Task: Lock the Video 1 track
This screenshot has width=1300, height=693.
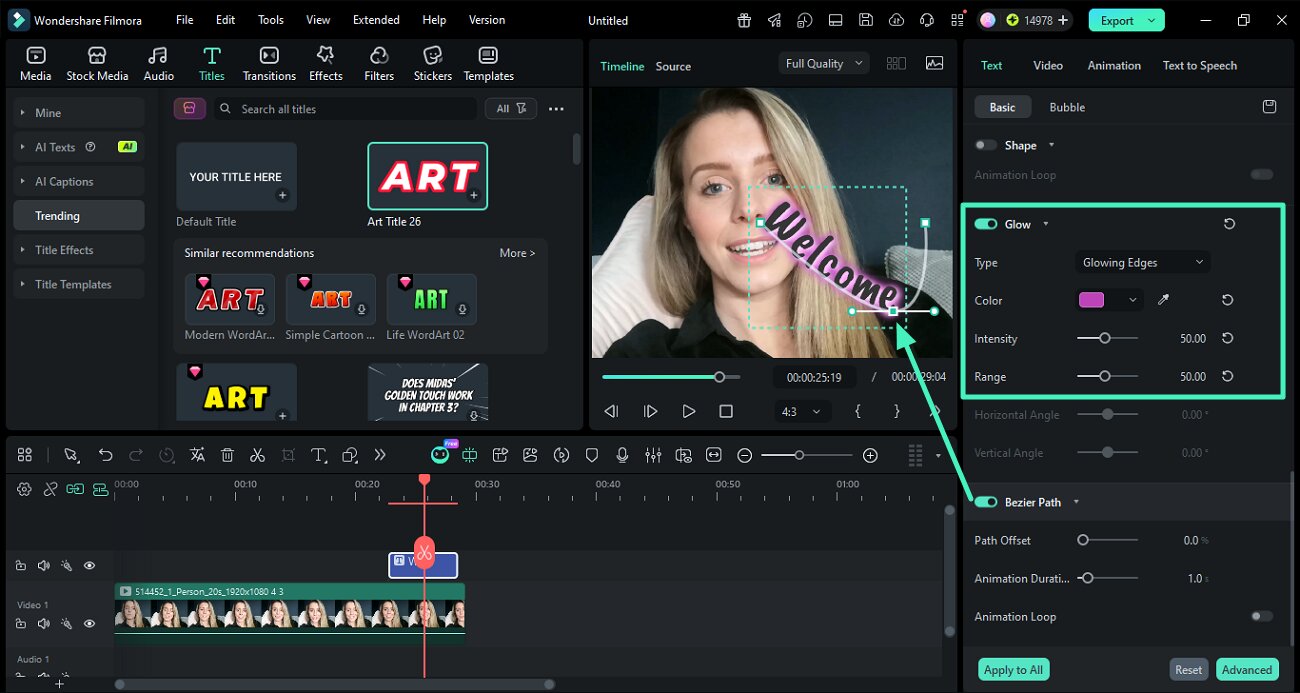Action: 21,623
